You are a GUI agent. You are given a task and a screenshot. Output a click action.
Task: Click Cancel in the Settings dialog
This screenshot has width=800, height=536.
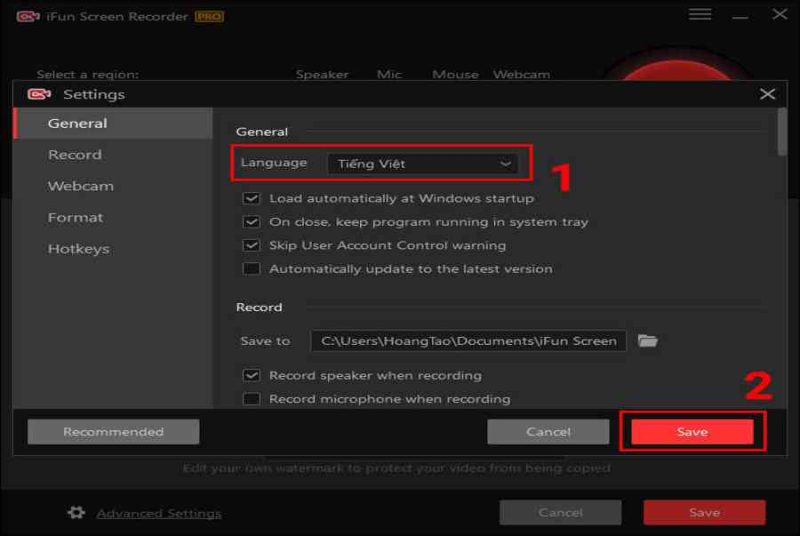pos(548,432)
